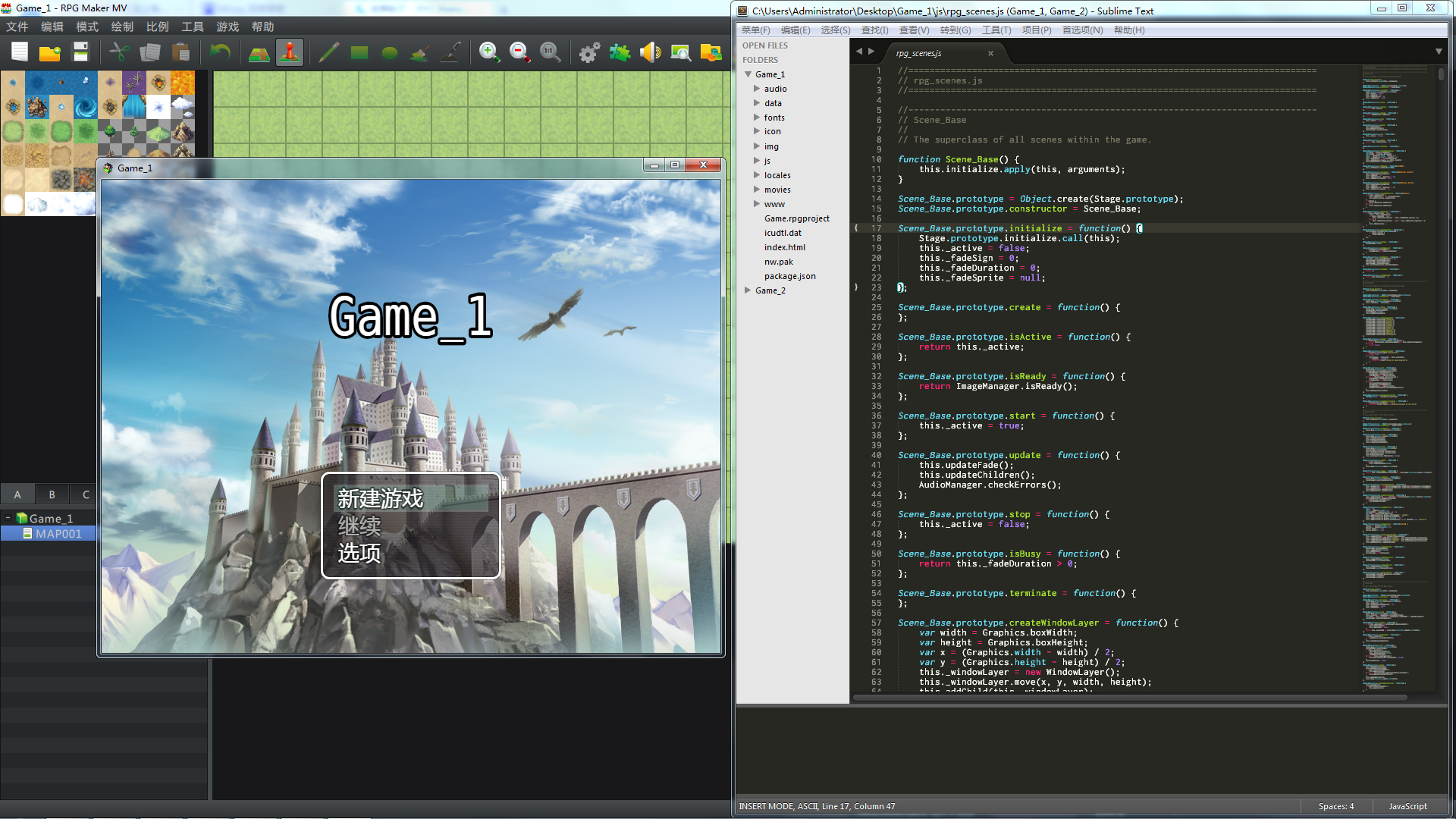Open 首选项(N) menu in Sublime Text
Screen dimensions: 1456x819
(x=1082, y=30)
